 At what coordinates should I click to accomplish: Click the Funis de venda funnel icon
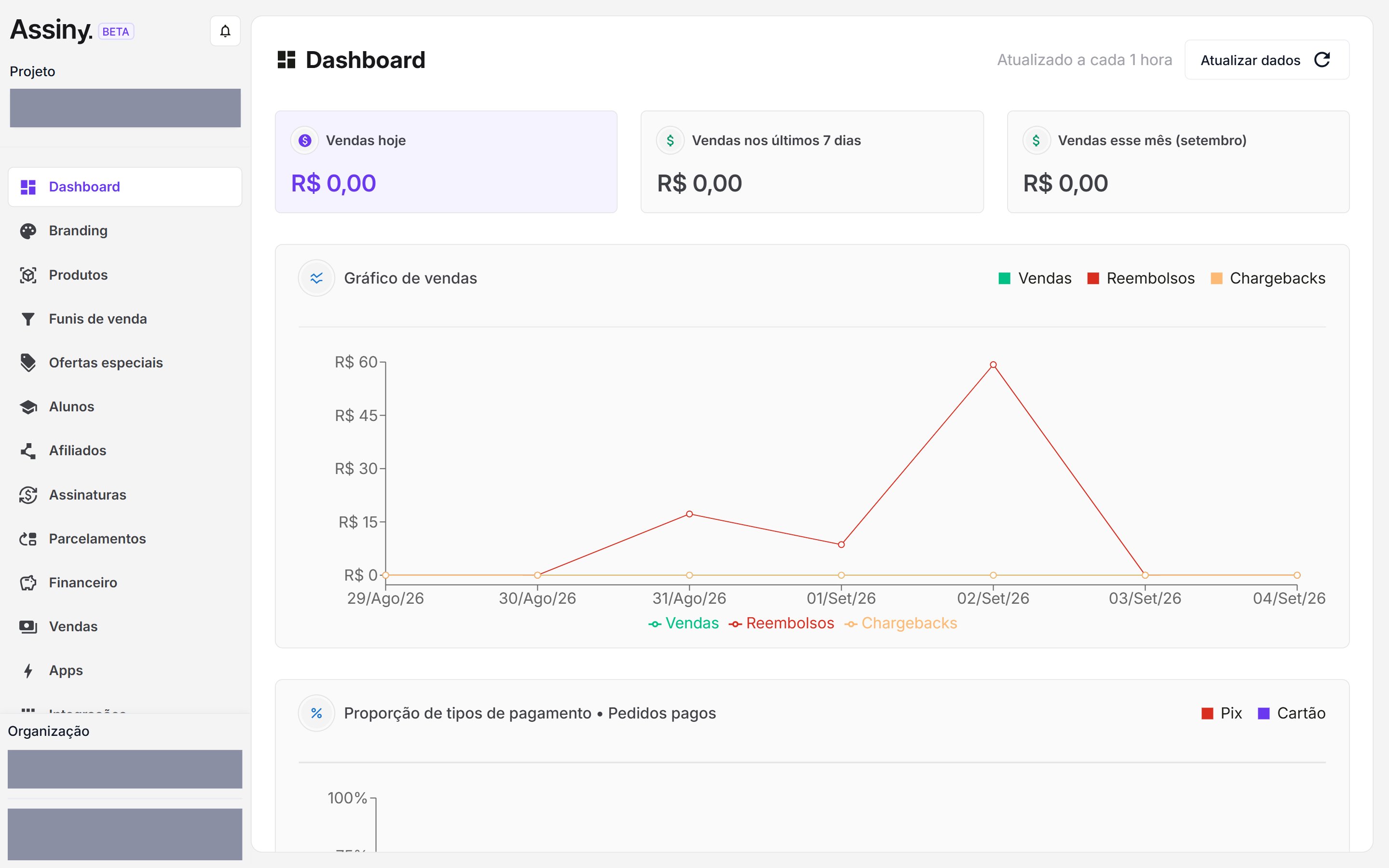coord(28,319)
